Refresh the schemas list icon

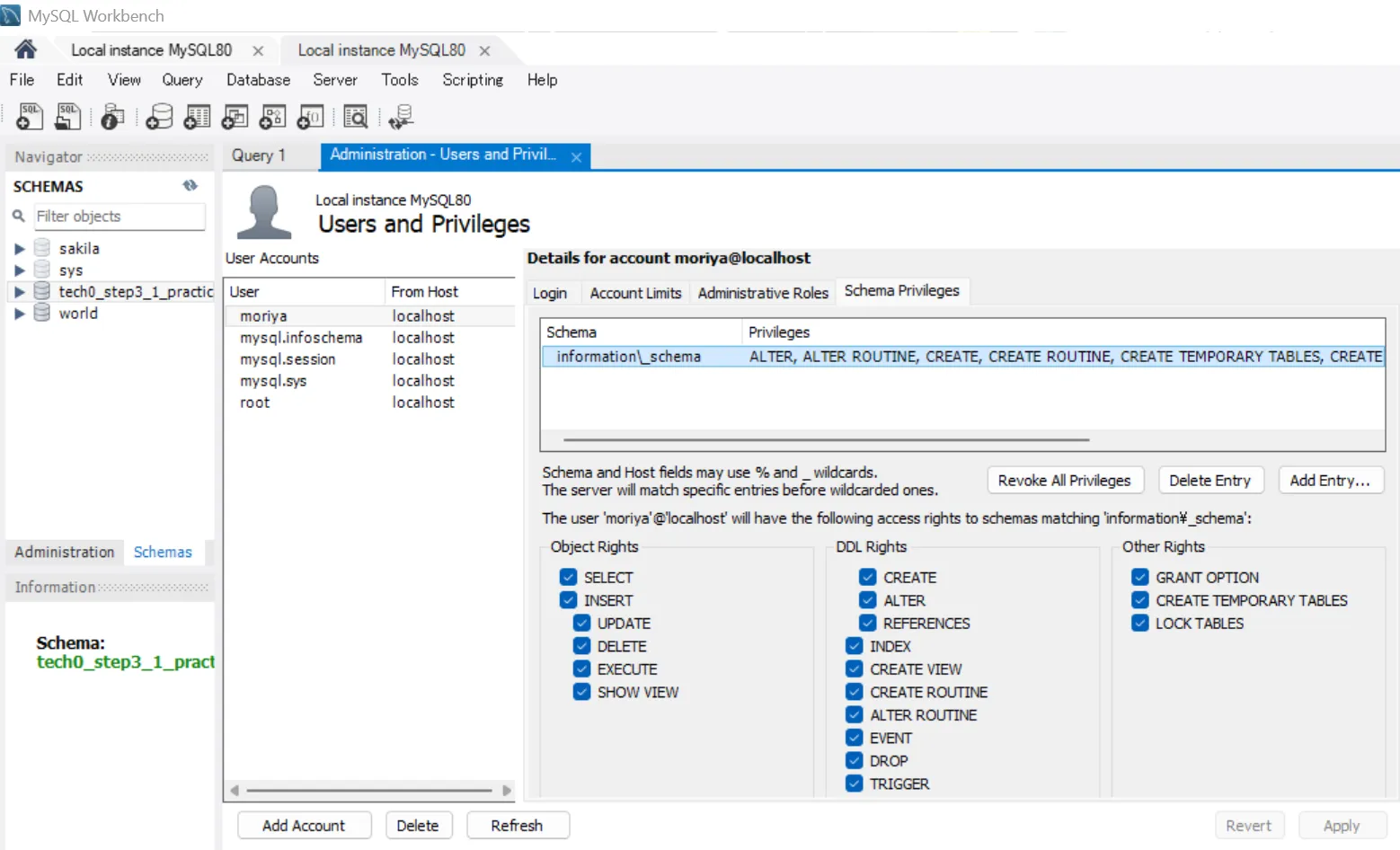190,185
